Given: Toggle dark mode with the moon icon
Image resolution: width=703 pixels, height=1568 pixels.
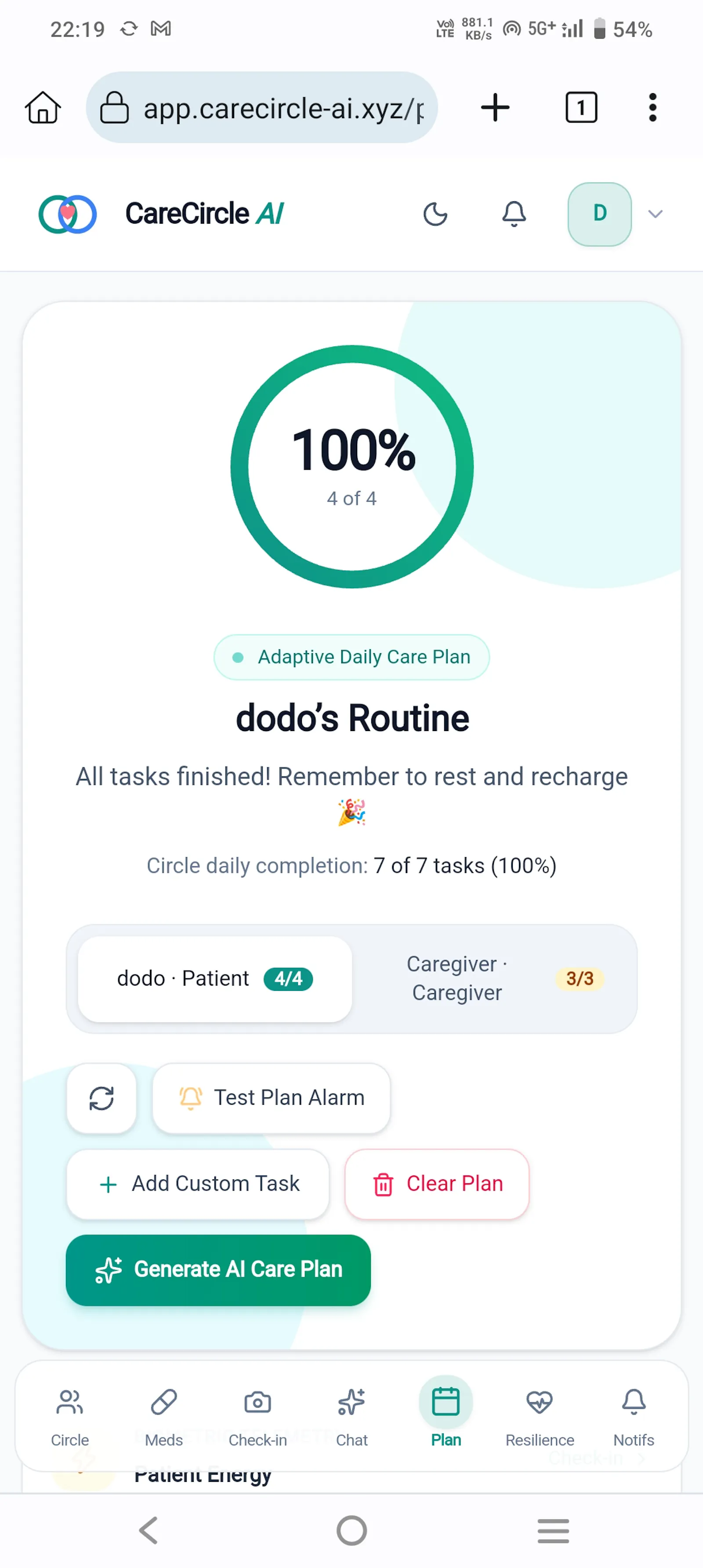Looking at the screenshot, I should (435, 214).
